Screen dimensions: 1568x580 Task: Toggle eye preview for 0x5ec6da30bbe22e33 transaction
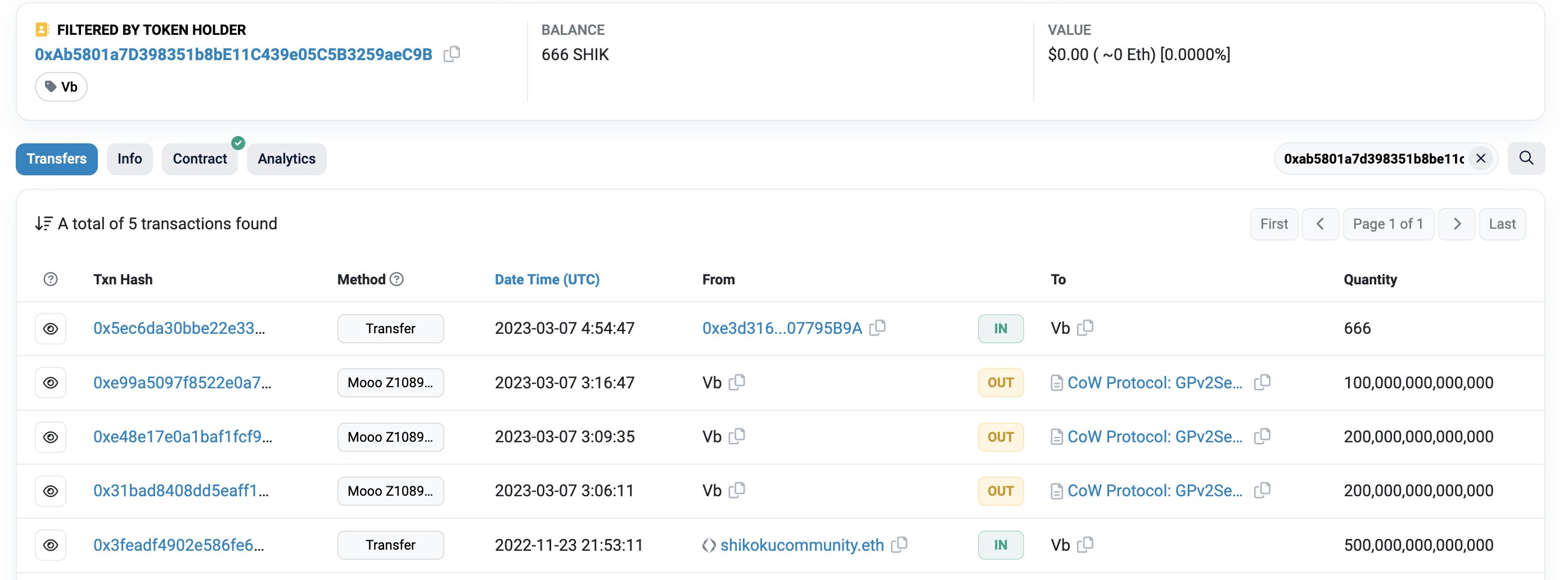click(x=51, y=328)
